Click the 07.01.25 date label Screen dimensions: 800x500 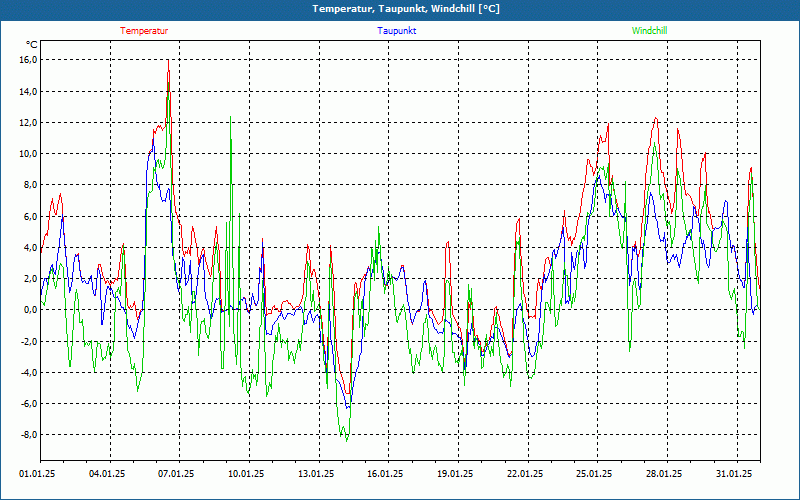tap(176, 474)
